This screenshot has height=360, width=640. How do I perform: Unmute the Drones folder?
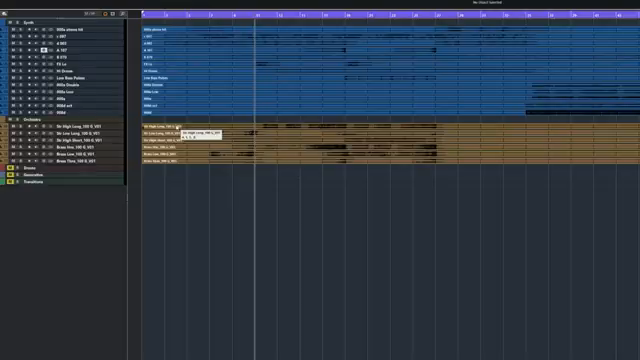click(10, 168)
